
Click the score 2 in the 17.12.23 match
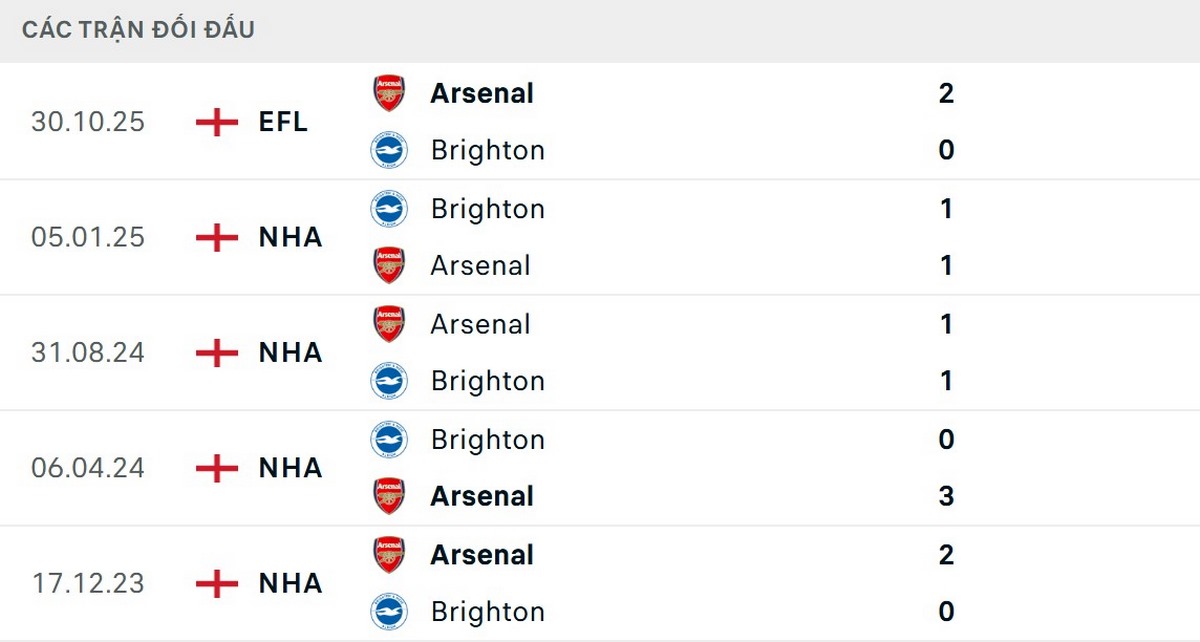click(946, 555)
